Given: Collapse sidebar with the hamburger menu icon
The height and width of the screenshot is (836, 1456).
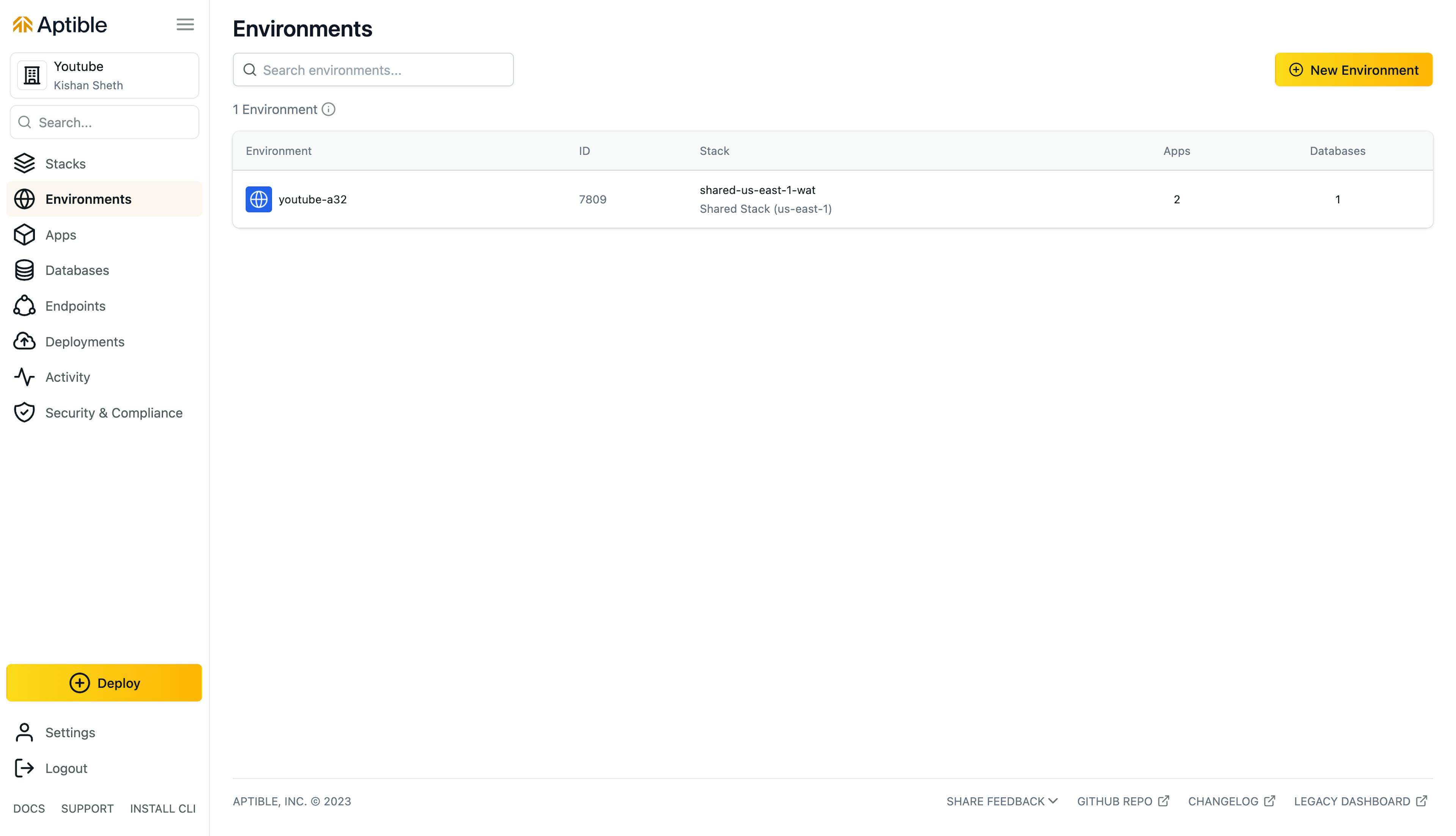Looking at the screenshot, I should (185, 25).
